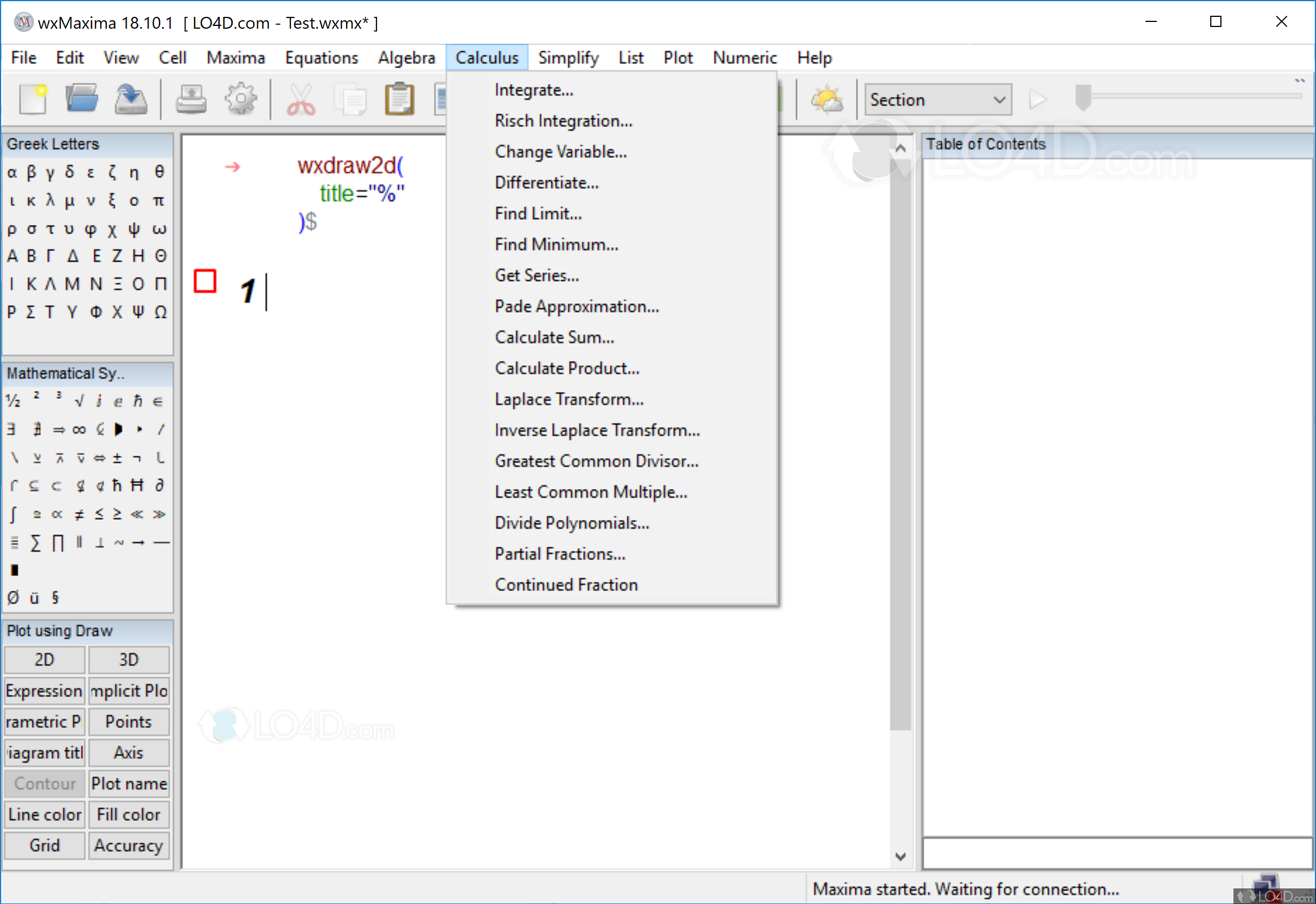This screenshot has width=1316, height=904.
Task: Click the Cut scissors icon
Action: (301, 99)
